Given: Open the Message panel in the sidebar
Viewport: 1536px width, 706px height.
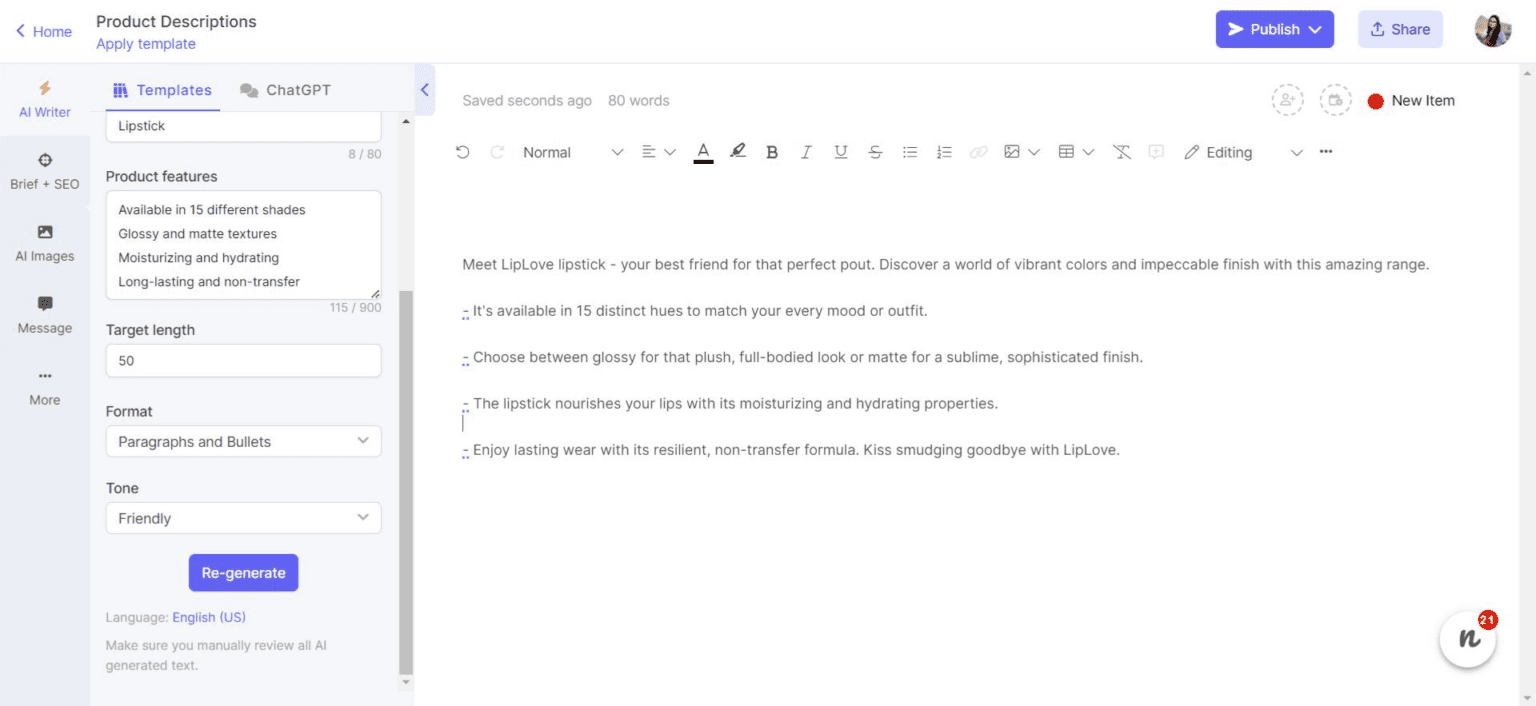Looking at the screenshot, I should [x=44, y=314].
